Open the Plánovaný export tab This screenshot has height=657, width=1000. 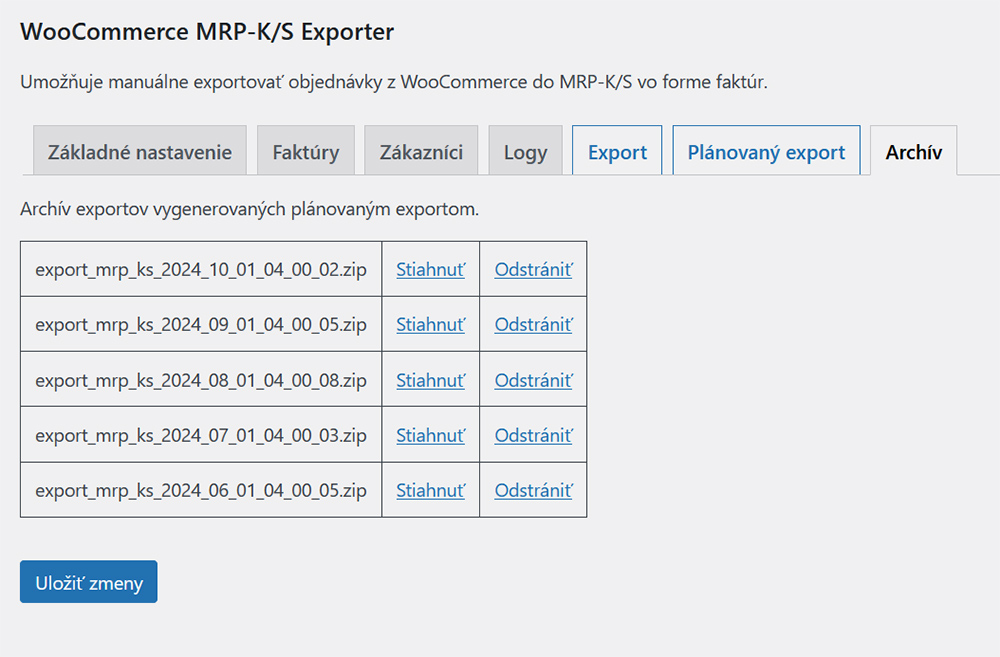tap(766, 151)
